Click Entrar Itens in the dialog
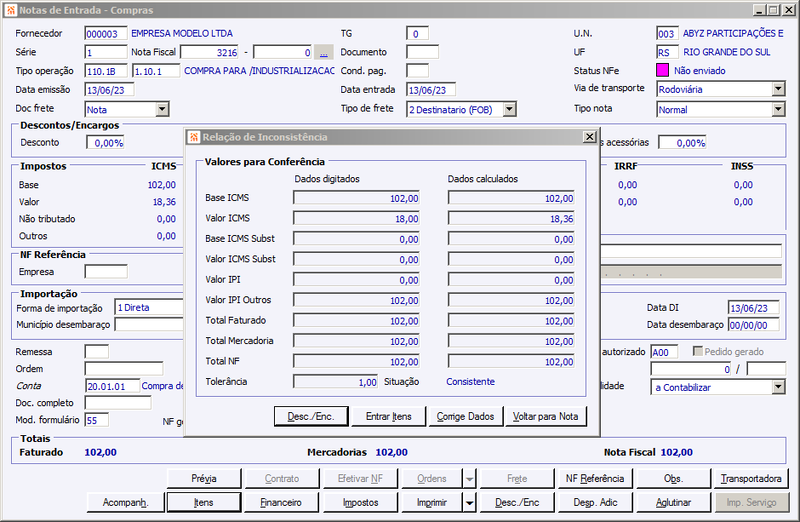 388,416
